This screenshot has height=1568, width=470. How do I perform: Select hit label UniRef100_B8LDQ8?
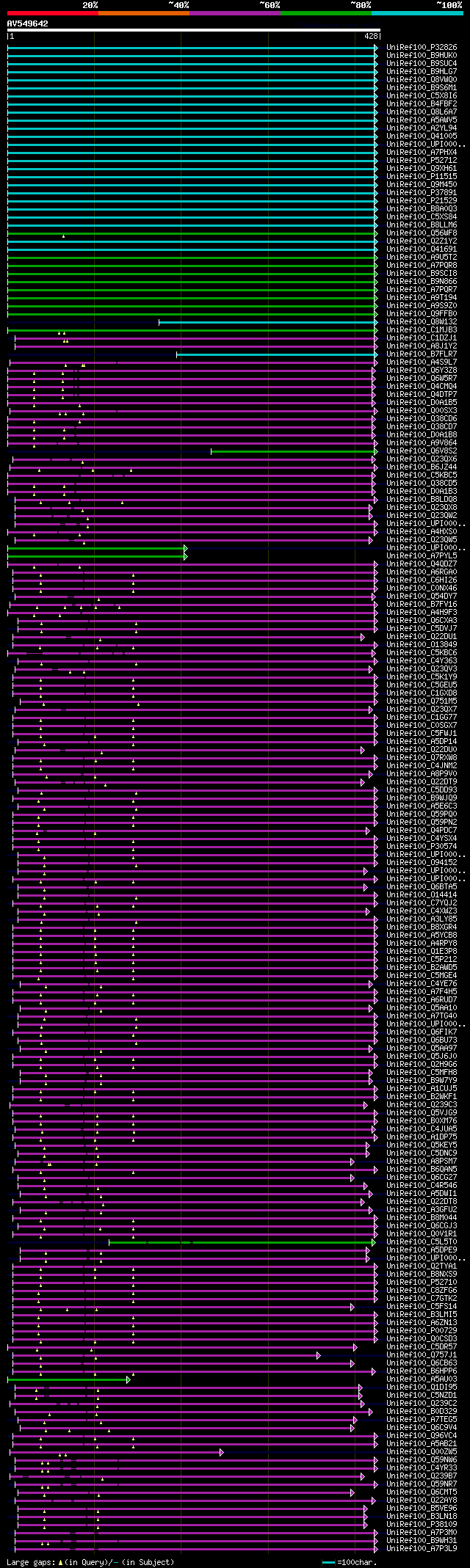422,500
